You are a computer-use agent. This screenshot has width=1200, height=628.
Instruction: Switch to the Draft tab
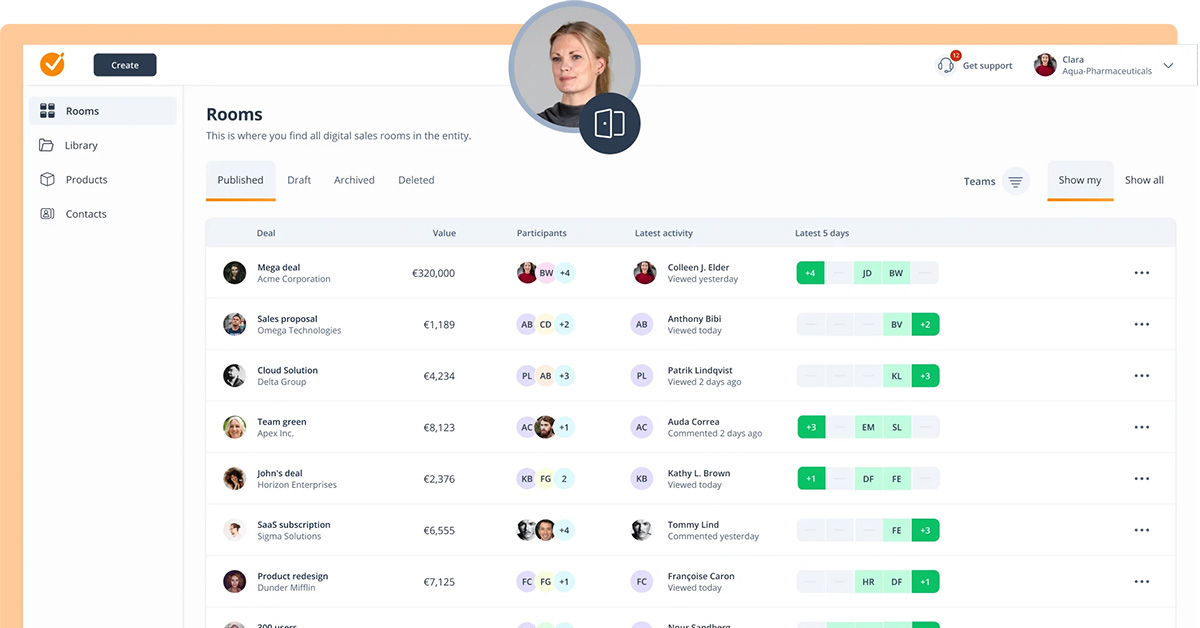299,180
